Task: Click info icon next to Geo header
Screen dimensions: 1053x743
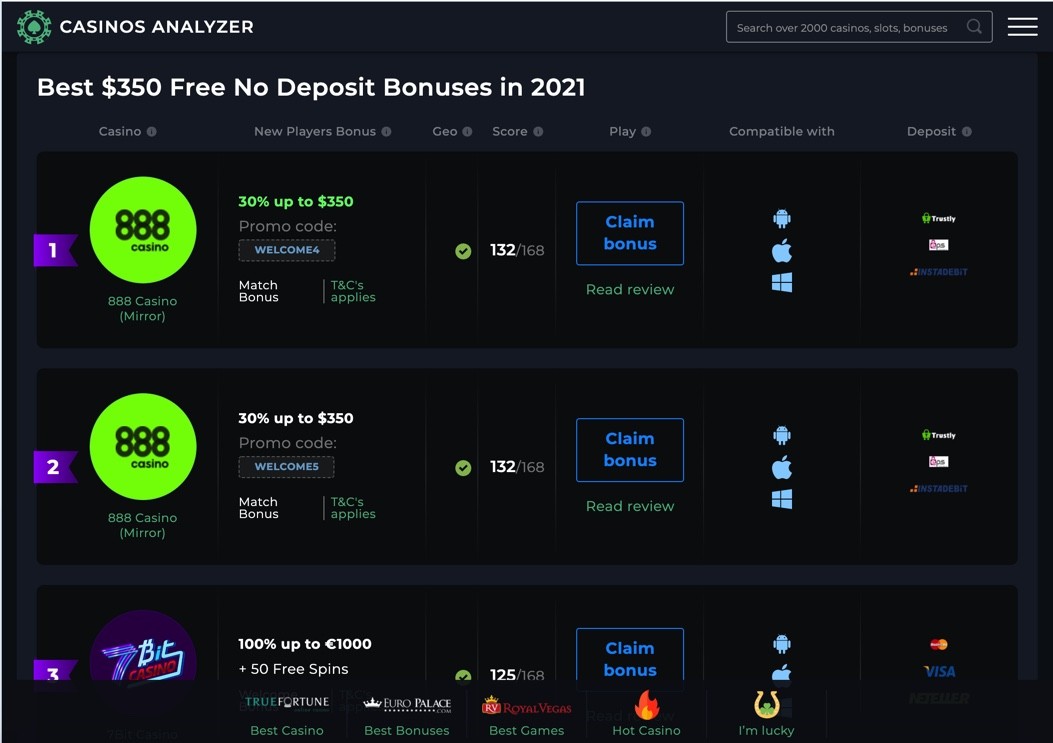Action: pyautogui.click(x=467, y=132)
